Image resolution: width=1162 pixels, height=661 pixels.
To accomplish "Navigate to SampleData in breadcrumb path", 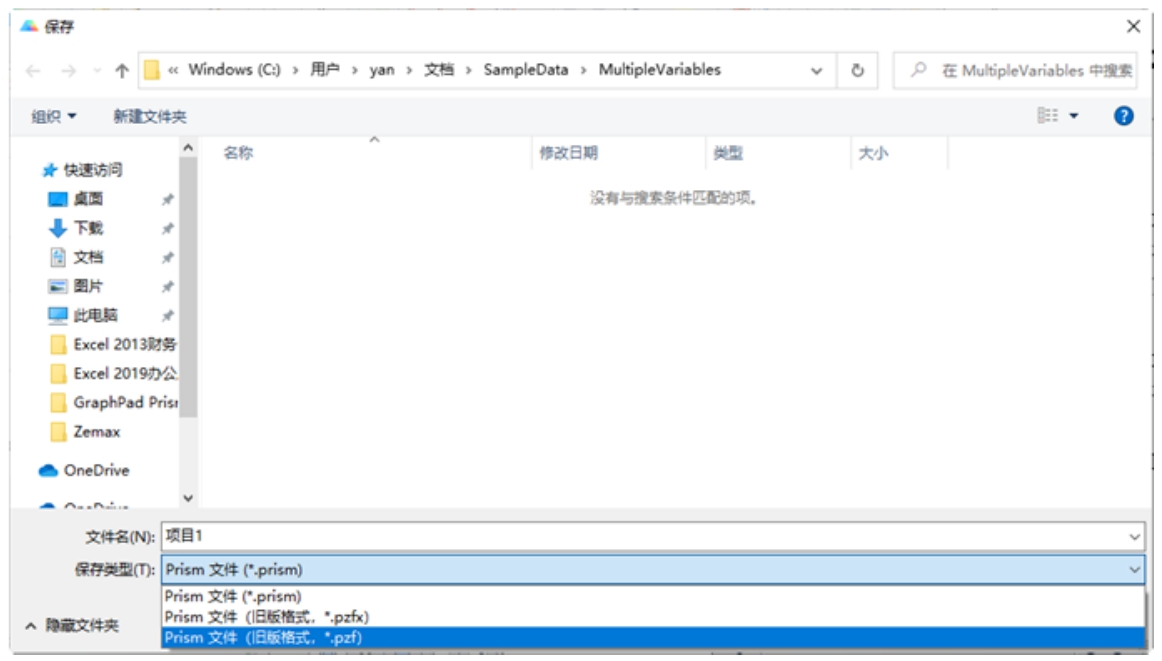I will (525, 70).
